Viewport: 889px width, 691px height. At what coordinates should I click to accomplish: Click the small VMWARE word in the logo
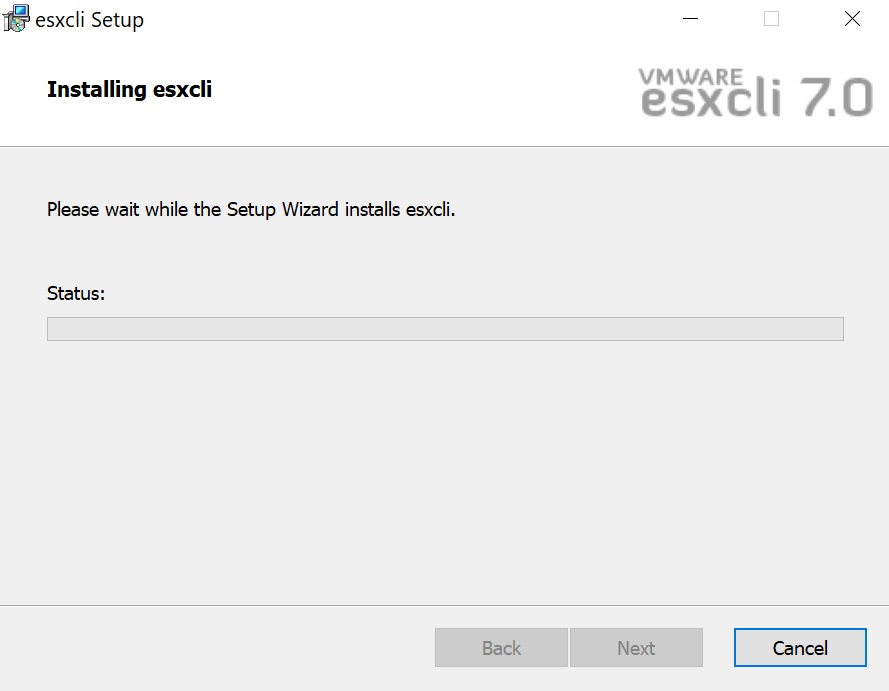(x=690, y=76)
